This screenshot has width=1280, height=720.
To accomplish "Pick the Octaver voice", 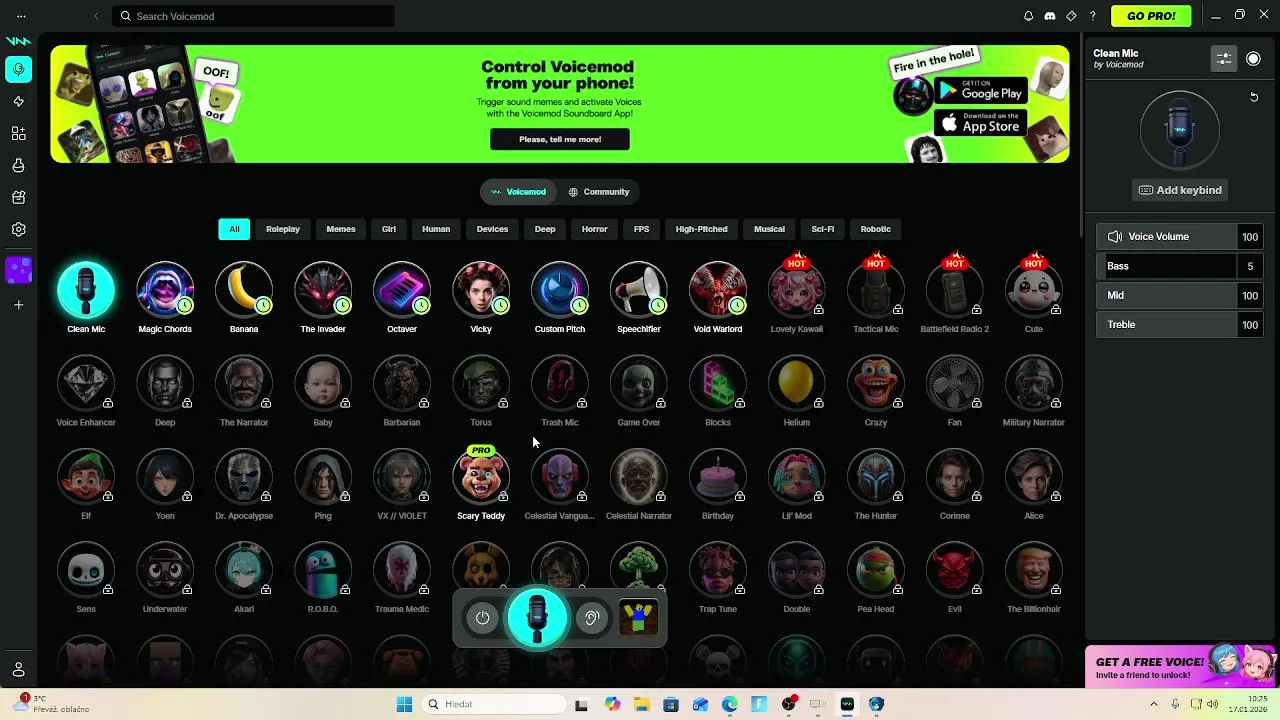I will (x=402, y=290).
